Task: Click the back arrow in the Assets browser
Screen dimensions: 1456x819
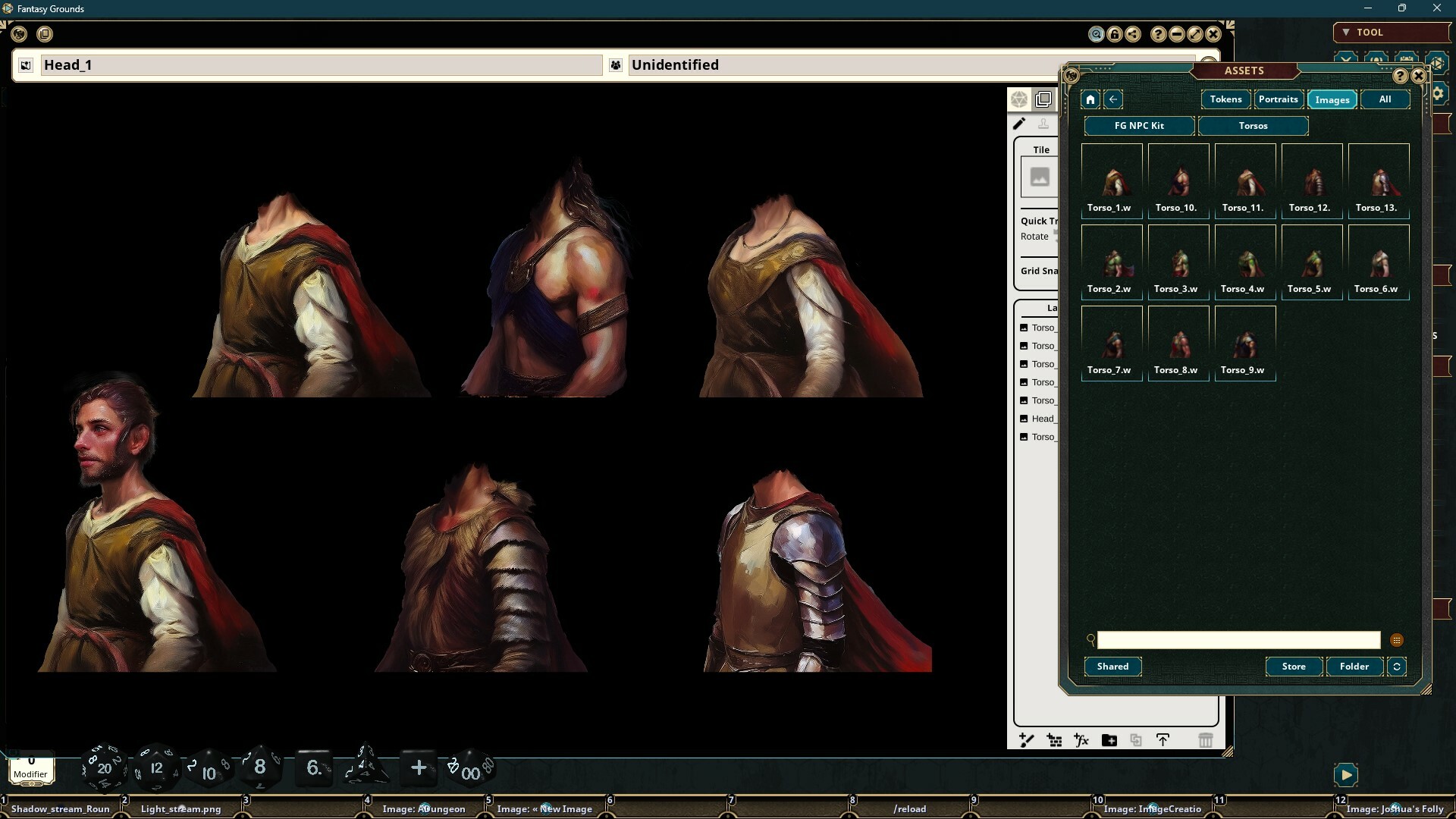Action: (x=1113, y=99)
